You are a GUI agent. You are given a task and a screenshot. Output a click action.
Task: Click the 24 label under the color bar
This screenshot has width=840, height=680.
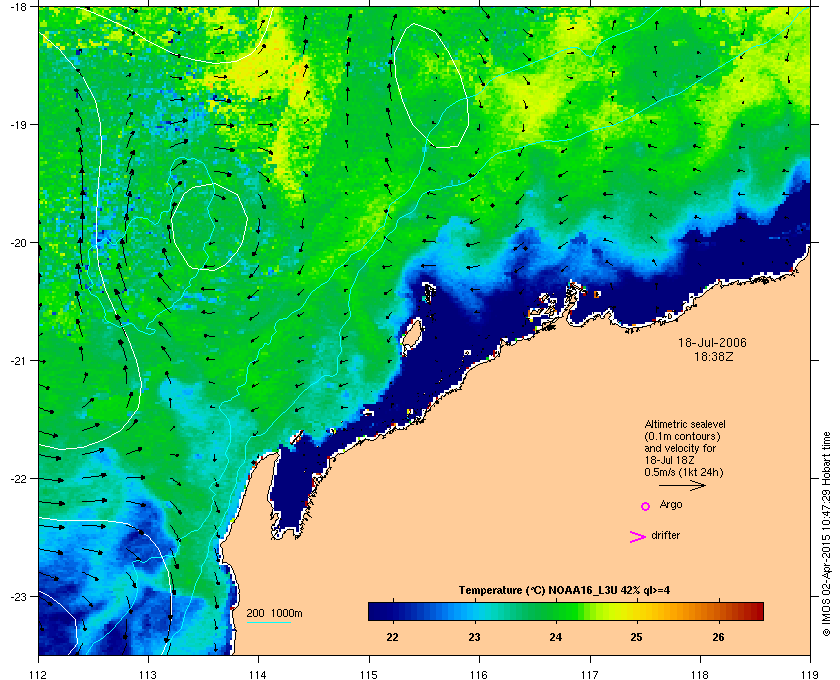click(x=556, y=637)
